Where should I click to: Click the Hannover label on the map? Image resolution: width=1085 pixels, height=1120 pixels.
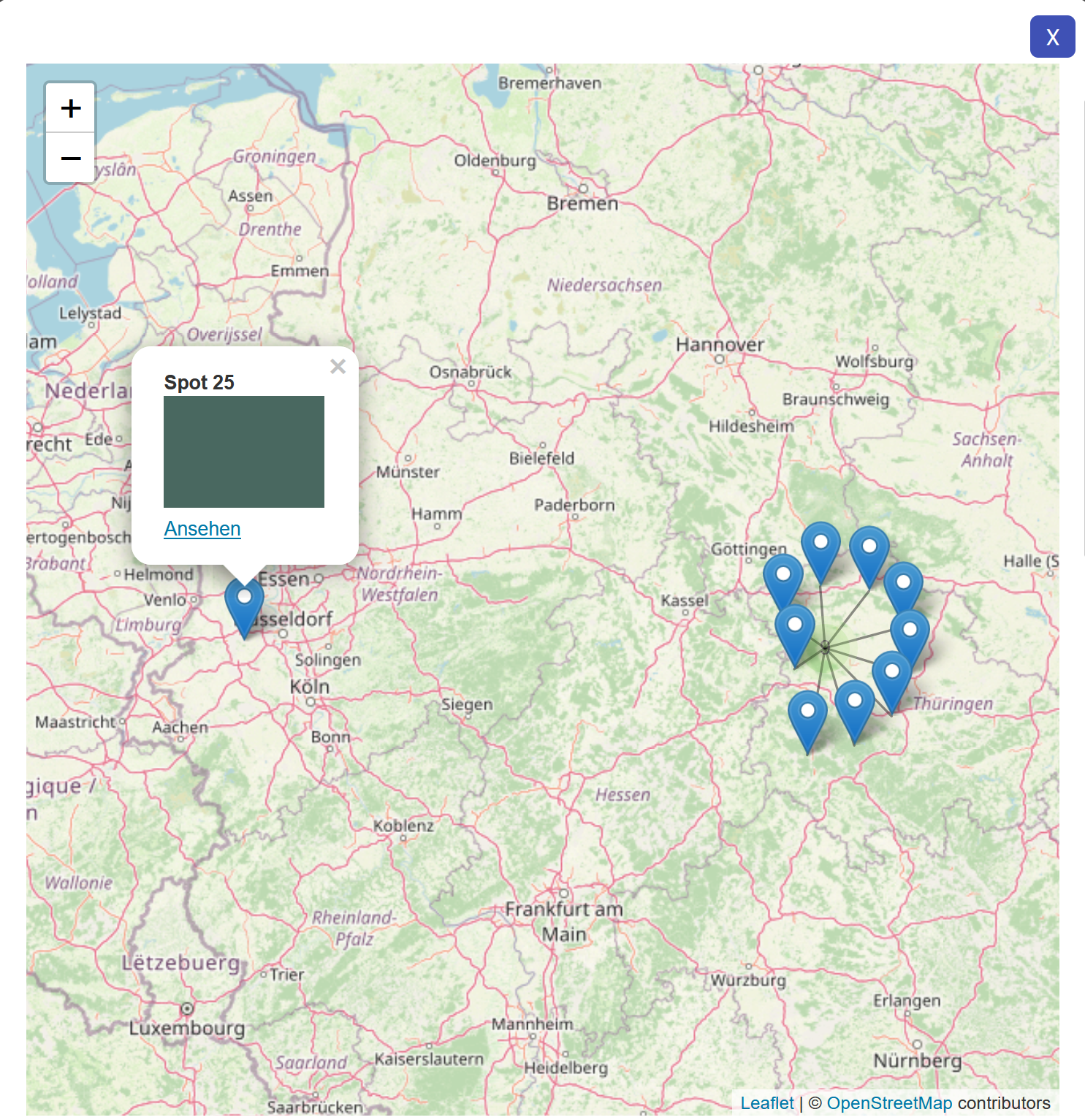pos(719,345)
